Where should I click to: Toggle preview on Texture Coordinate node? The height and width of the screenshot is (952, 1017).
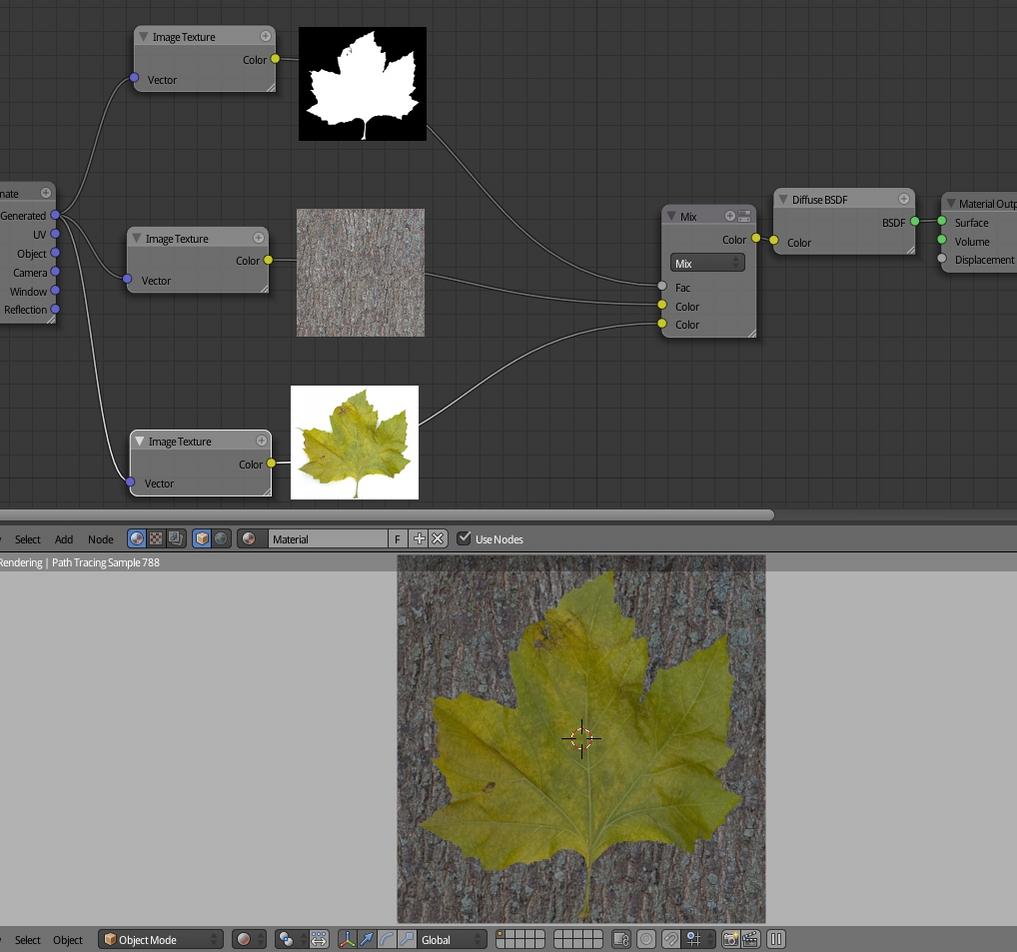click(45, 193)
